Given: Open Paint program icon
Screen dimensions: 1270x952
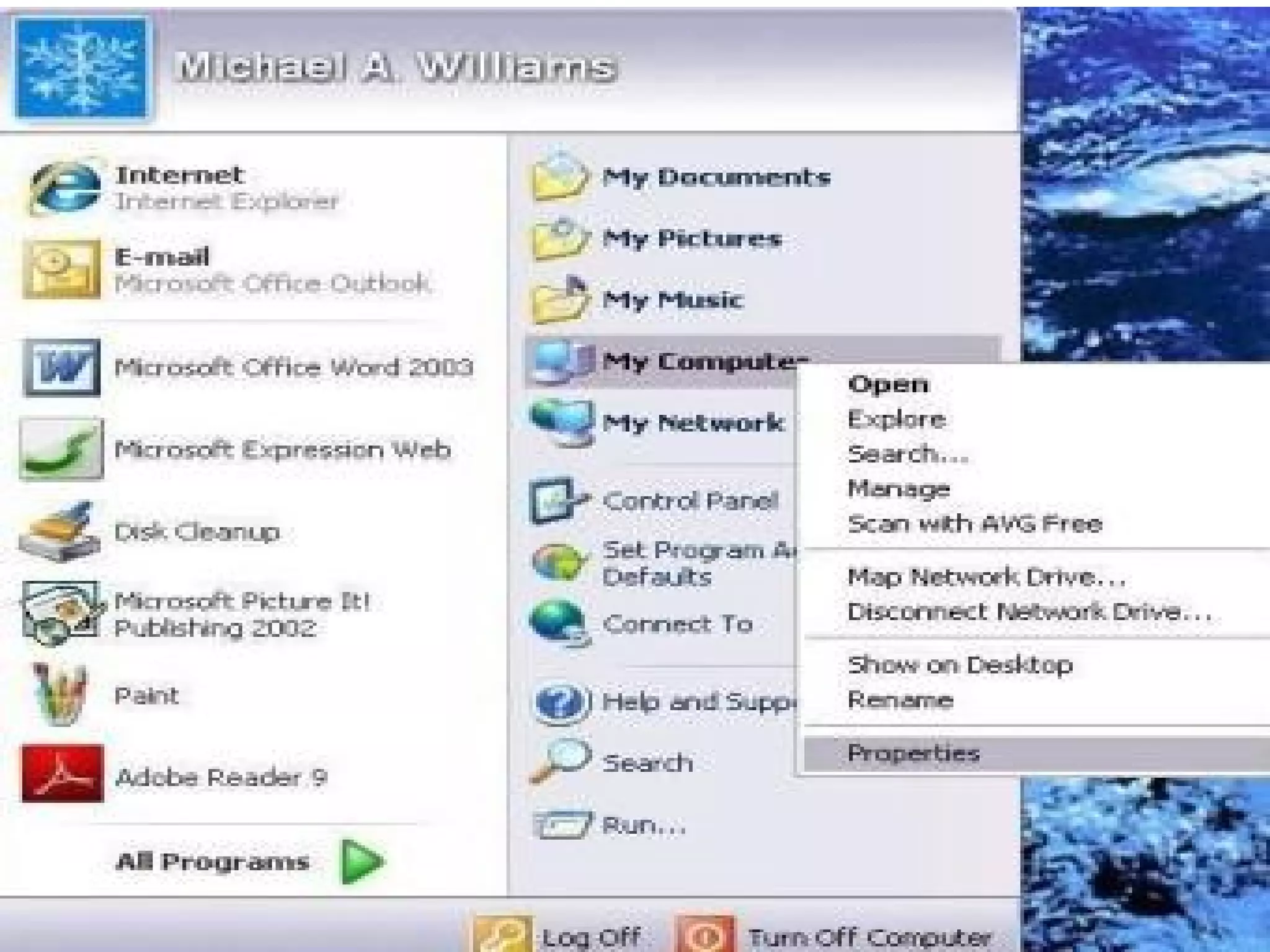Looking at the screenshot, I should 60,694.
